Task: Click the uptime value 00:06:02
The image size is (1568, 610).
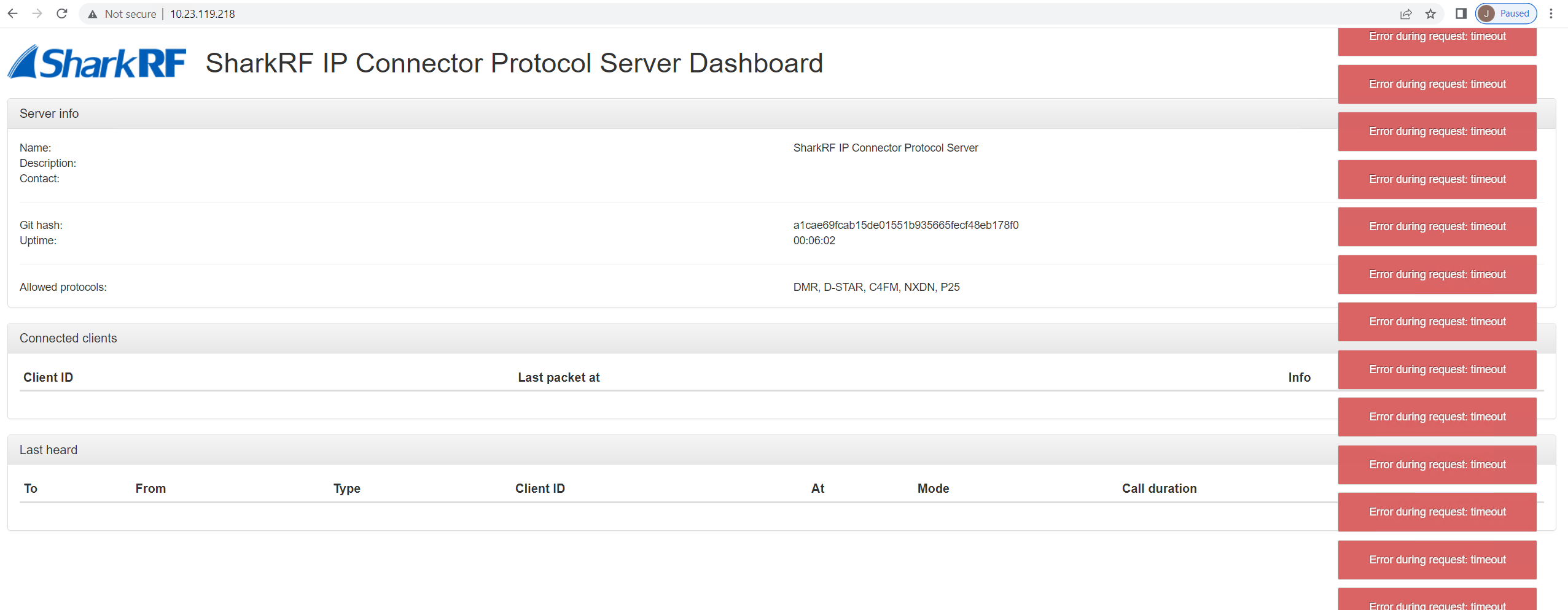Action: tap(814, 241)
